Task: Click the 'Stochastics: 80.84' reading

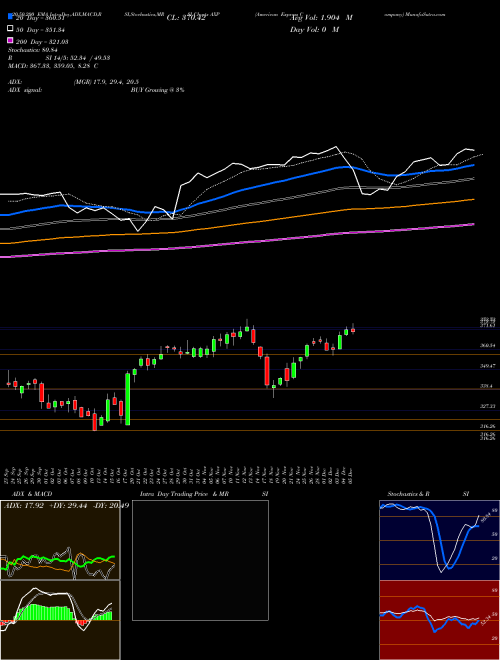Action: (x=32, y=50)
